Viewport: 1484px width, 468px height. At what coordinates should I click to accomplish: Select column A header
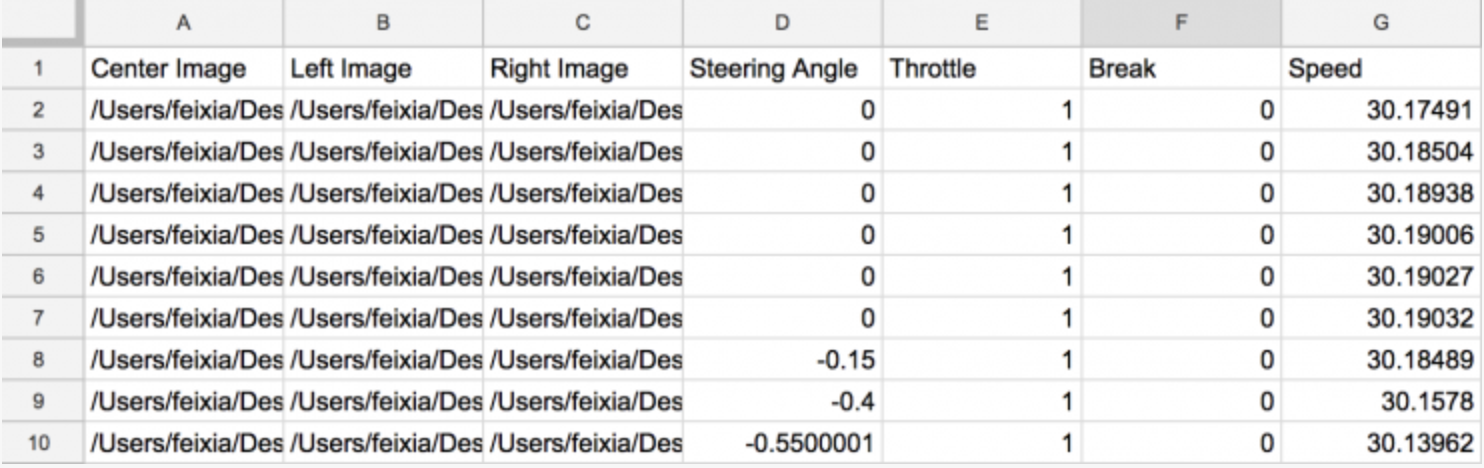pos(183,23)
